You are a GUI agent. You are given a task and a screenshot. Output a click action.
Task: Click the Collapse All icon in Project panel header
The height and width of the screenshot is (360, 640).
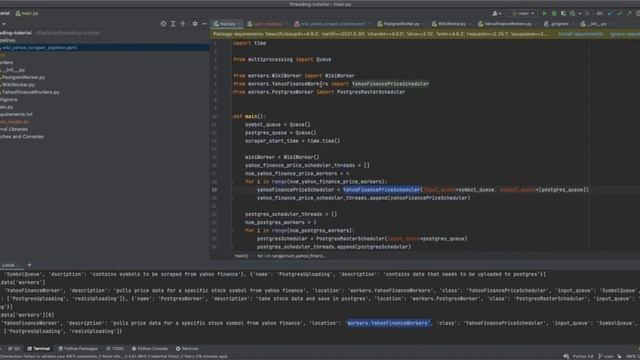[x=182, y=24]
